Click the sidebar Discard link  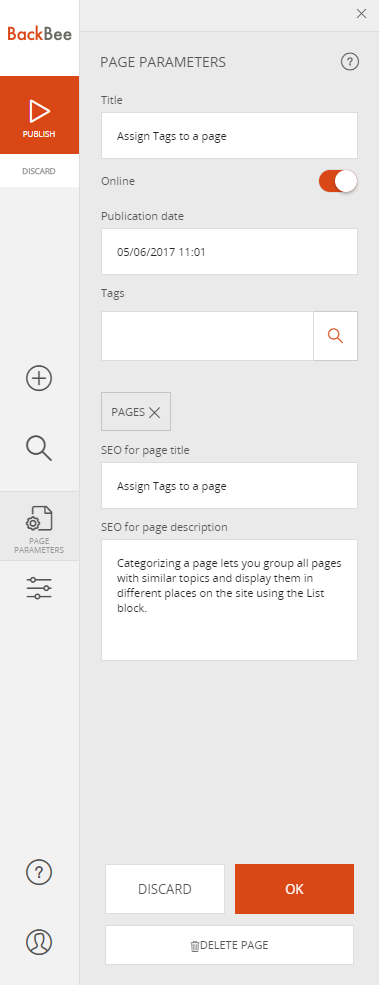[39, 171]
